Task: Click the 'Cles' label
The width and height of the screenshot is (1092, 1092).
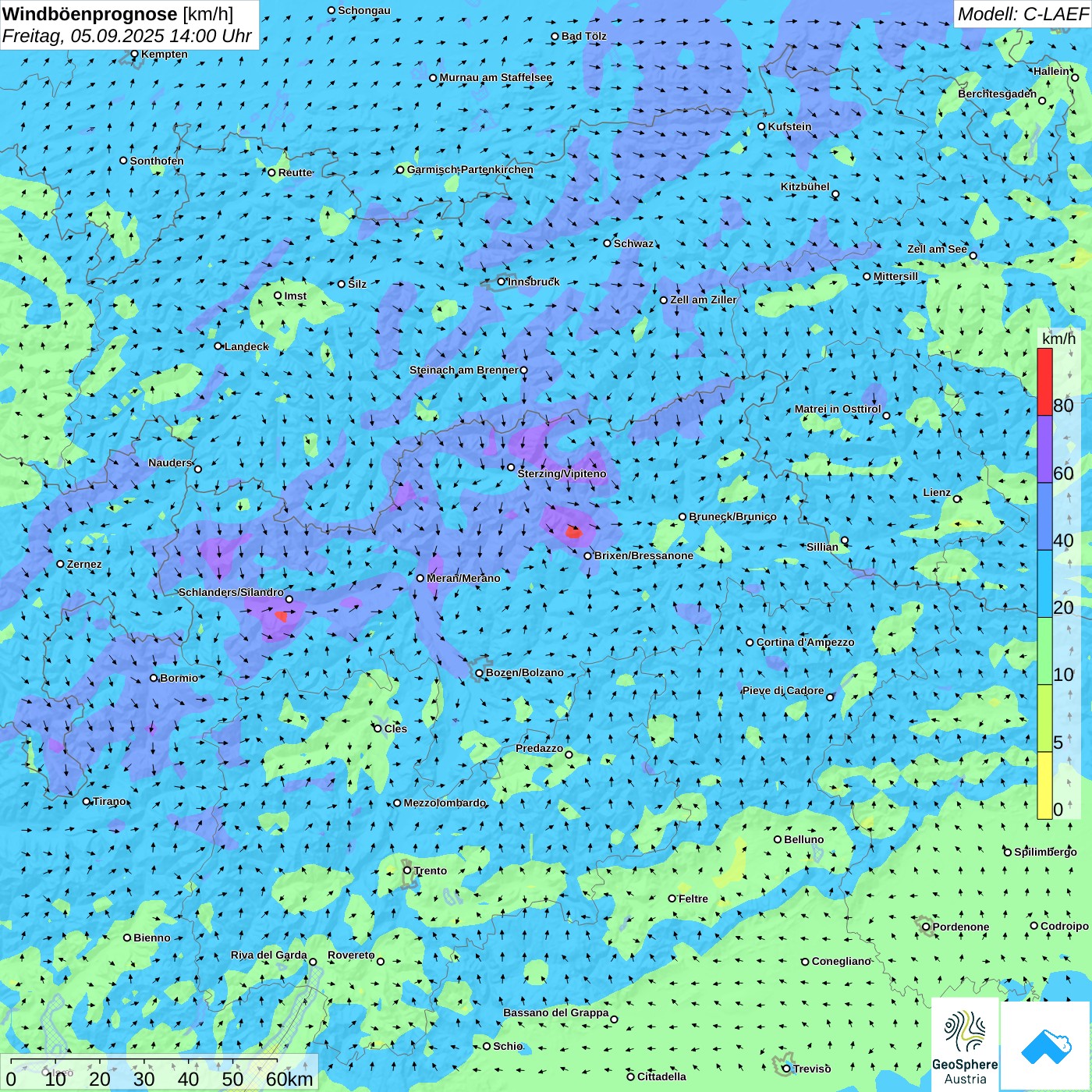Action: 395,729
